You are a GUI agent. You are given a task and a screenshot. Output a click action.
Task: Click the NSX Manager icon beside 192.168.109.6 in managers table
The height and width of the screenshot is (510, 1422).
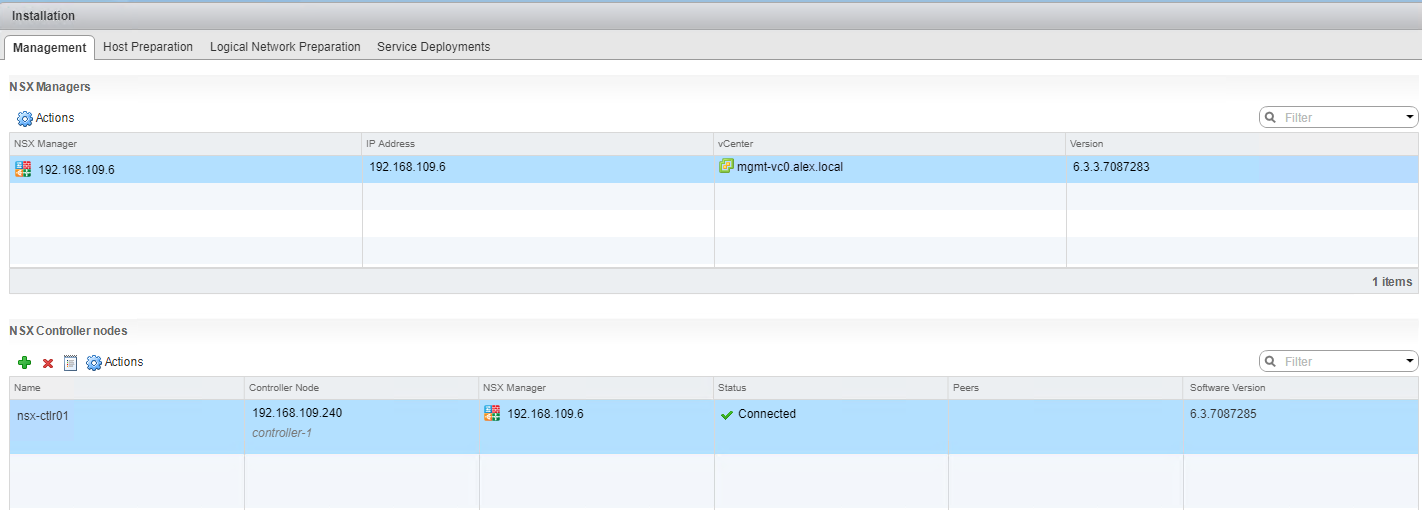tap(24, 169)
